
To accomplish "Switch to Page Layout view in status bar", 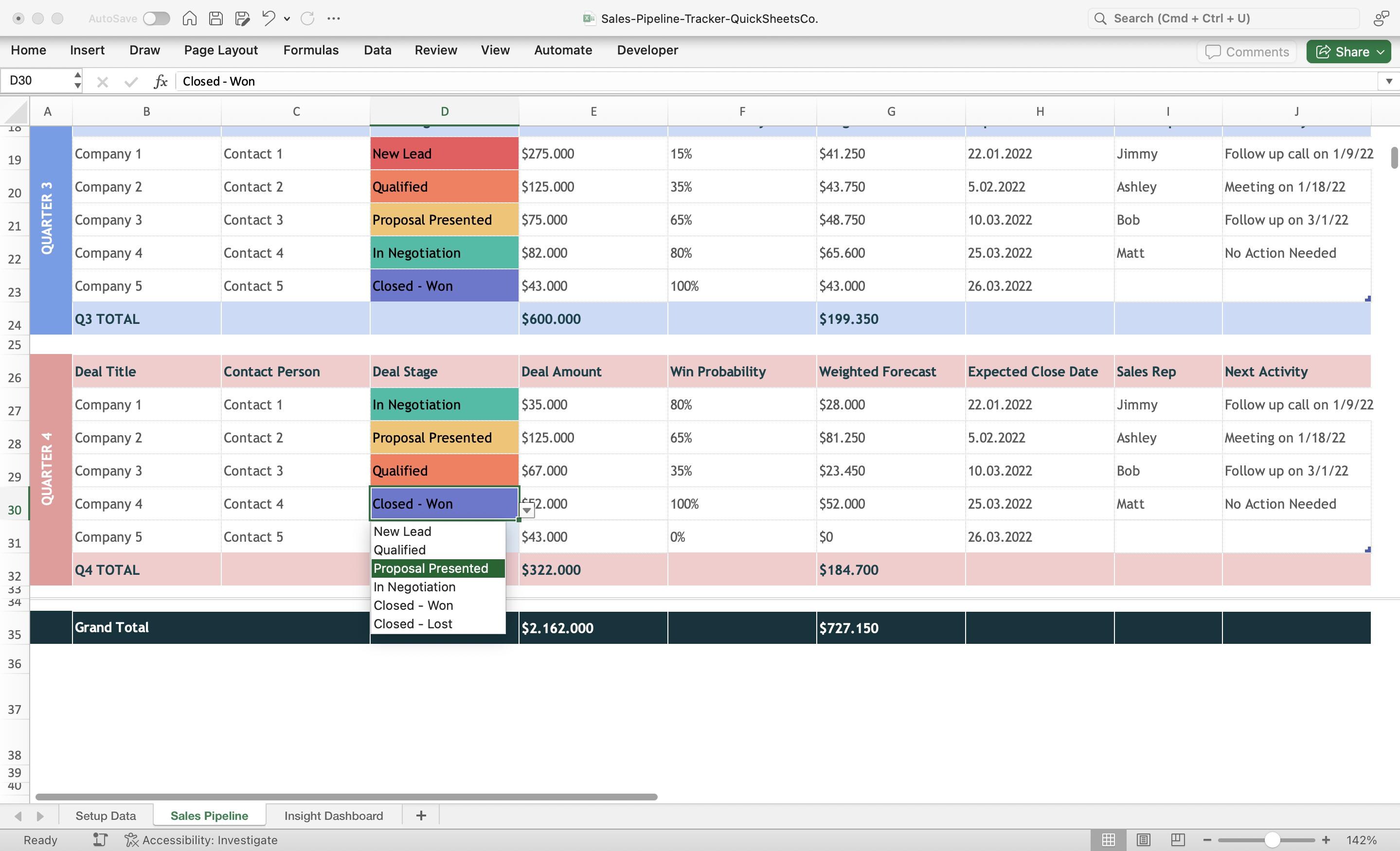I will tap(1143, 840).
